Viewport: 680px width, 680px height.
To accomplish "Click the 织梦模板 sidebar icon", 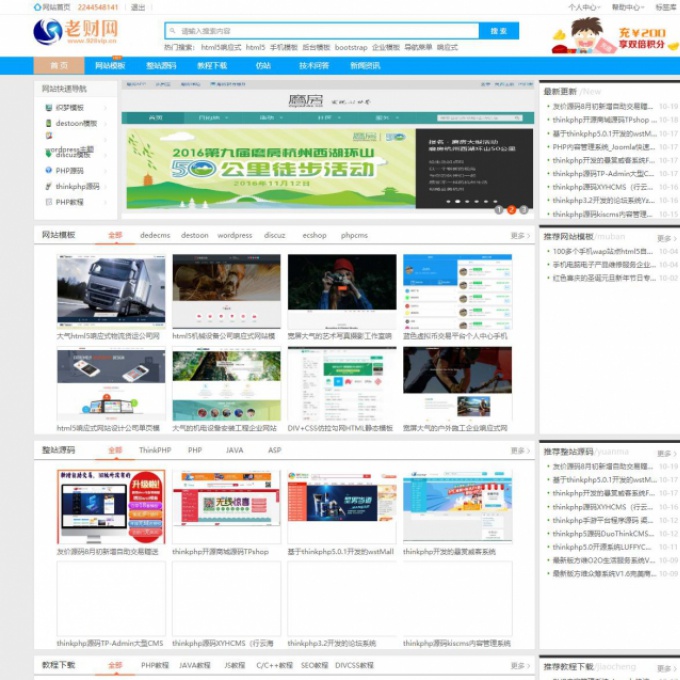I will [49, 108].
